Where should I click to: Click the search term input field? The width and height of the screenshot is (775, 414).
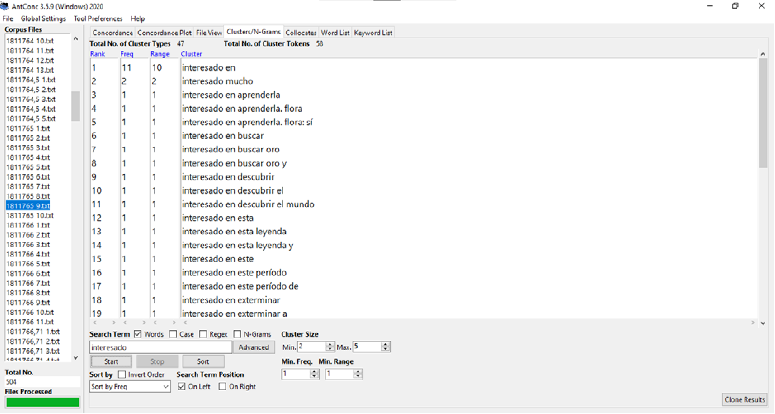(x=161, y=347)
